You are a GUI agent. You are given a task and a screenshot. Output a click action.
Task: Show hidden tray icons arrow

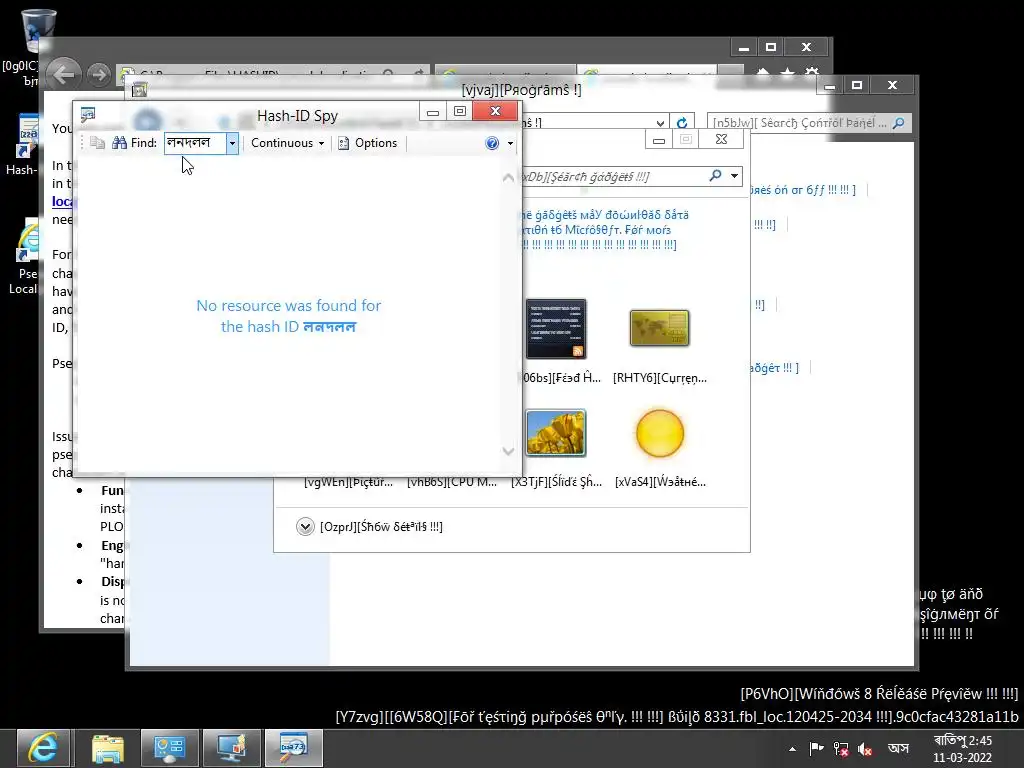coord(792,749)
